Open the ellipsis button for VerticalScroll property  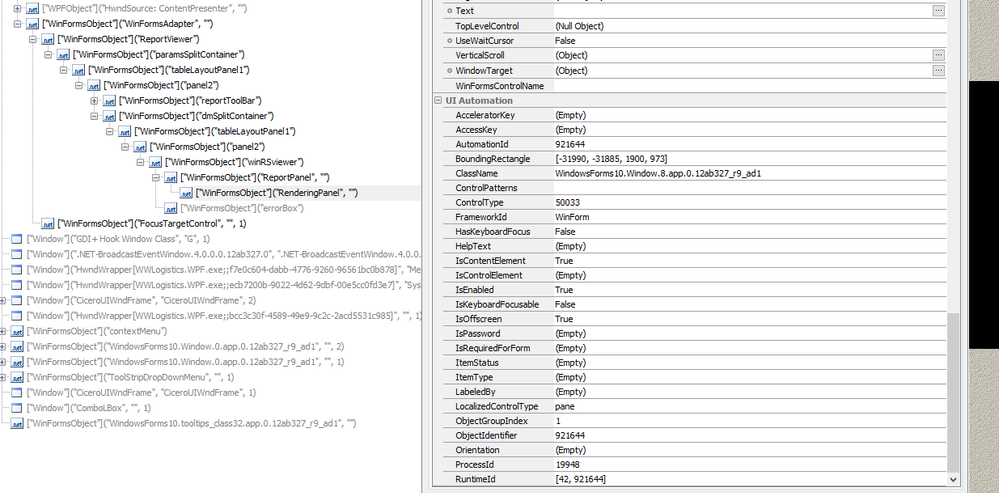938,55
